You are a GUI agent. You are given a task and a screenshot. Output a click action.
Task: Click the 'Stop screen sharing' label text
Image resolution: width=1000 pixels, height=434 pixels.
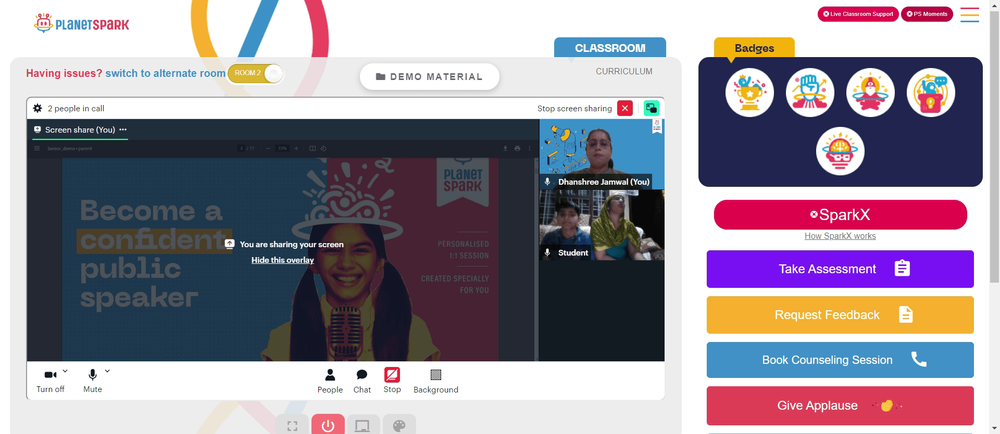[x=574, y=108]
